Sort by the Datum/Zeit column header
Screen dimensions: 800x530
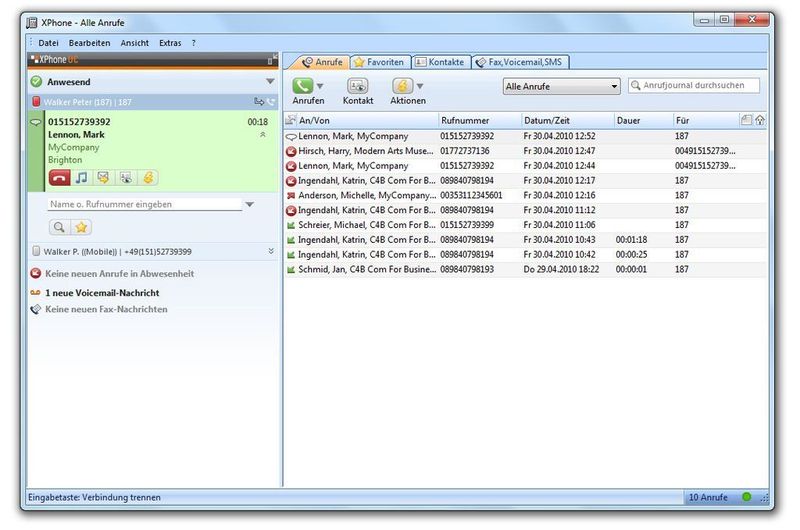[567, 120]
